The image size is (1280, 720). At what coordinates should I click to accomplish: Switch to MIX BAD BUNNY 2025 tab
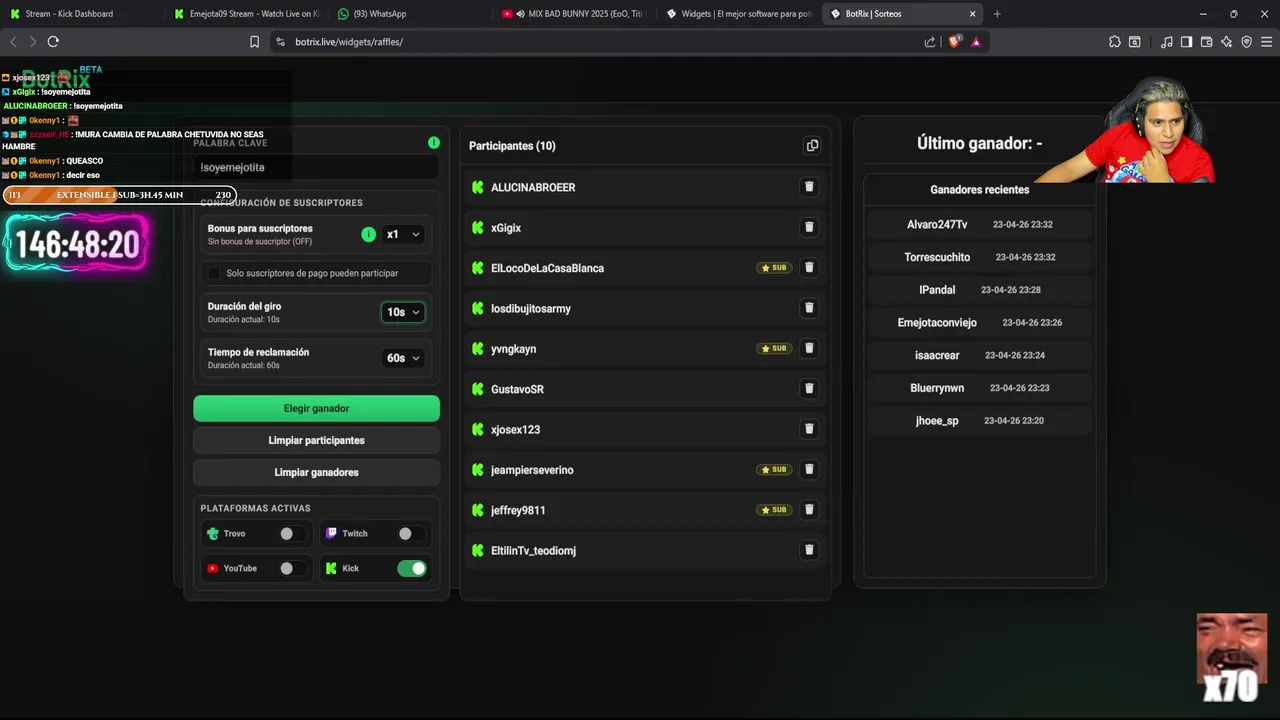click(575, 14)
